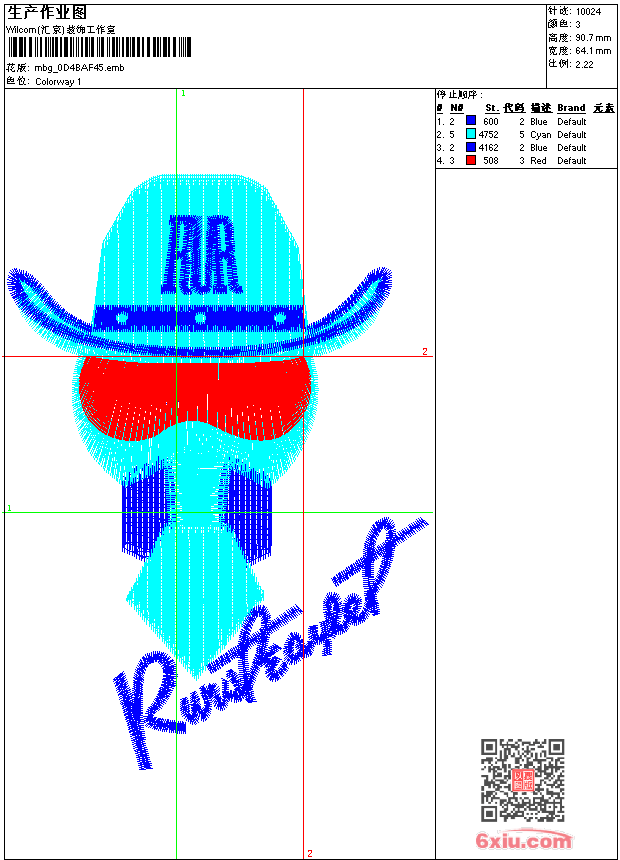Click 'Default' brand in the Cyan row

(572, 134)
